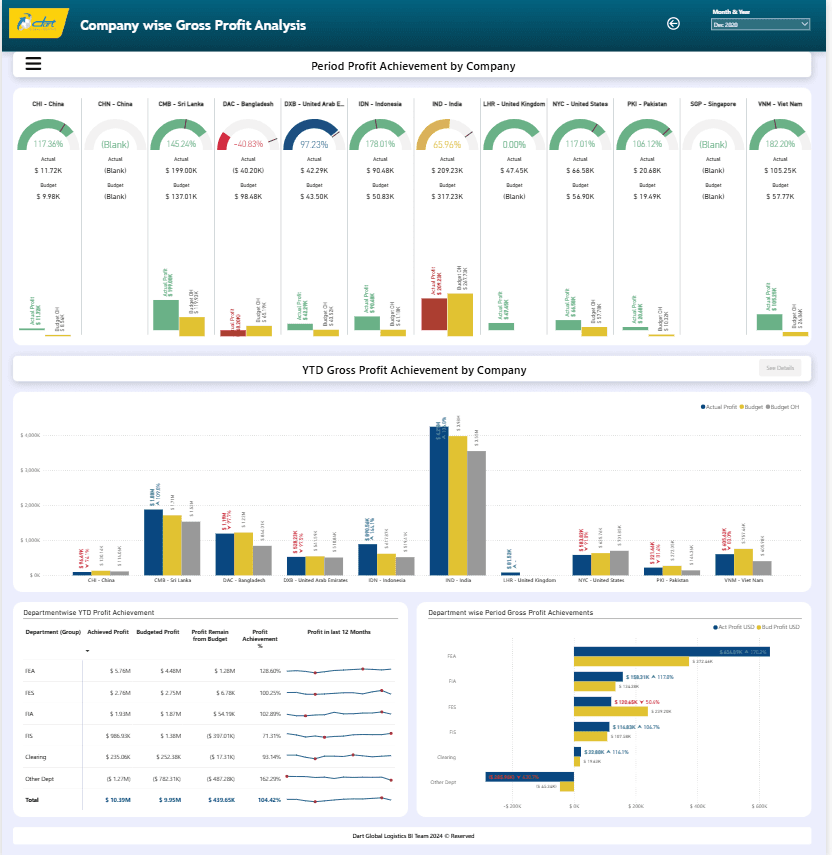Image resolution: width=832 pixels, height=855 pixels.
Task: Click the blue Other Dept negative profit bar
Action: coord(529,776)
